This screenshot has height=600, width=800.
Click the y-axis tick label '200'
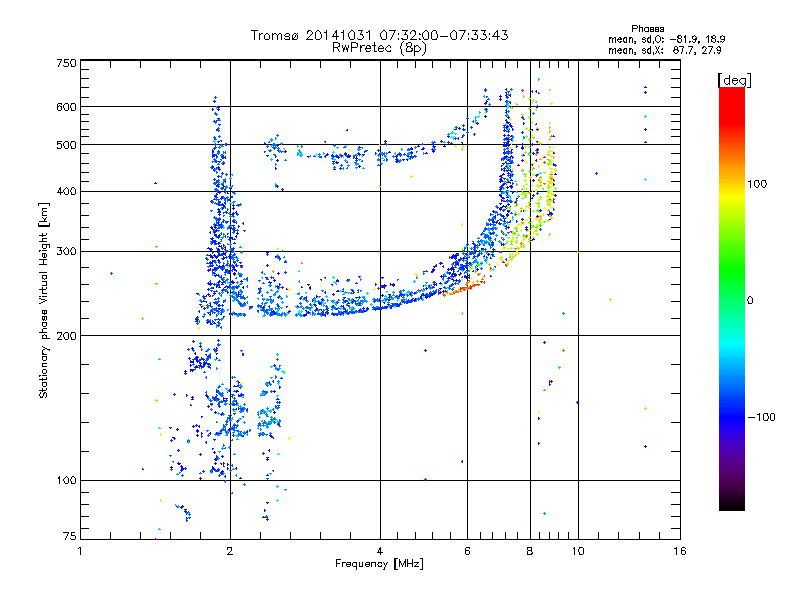tap(66, 336)
